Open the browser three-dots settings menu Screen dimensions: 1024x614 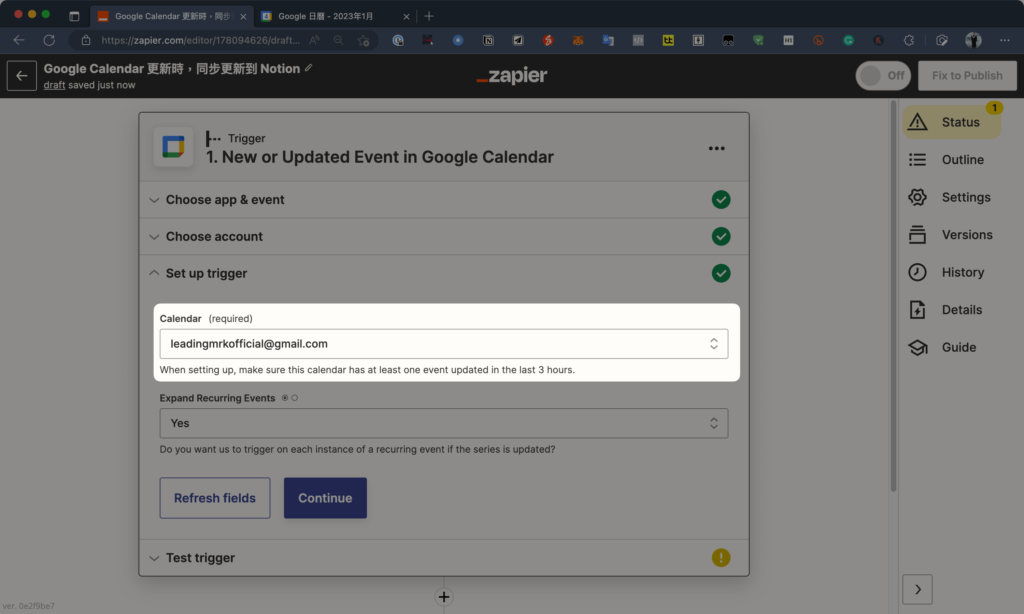click(x=1004, y=40)
